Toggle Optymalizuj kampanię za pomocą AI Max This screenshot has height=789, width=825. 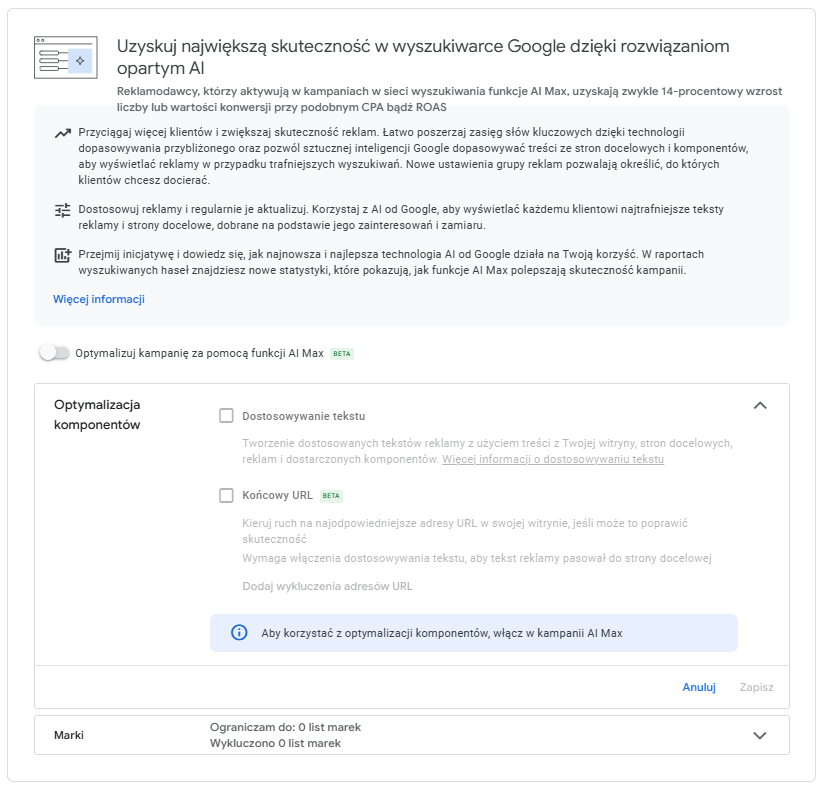[x=55, y=353]
